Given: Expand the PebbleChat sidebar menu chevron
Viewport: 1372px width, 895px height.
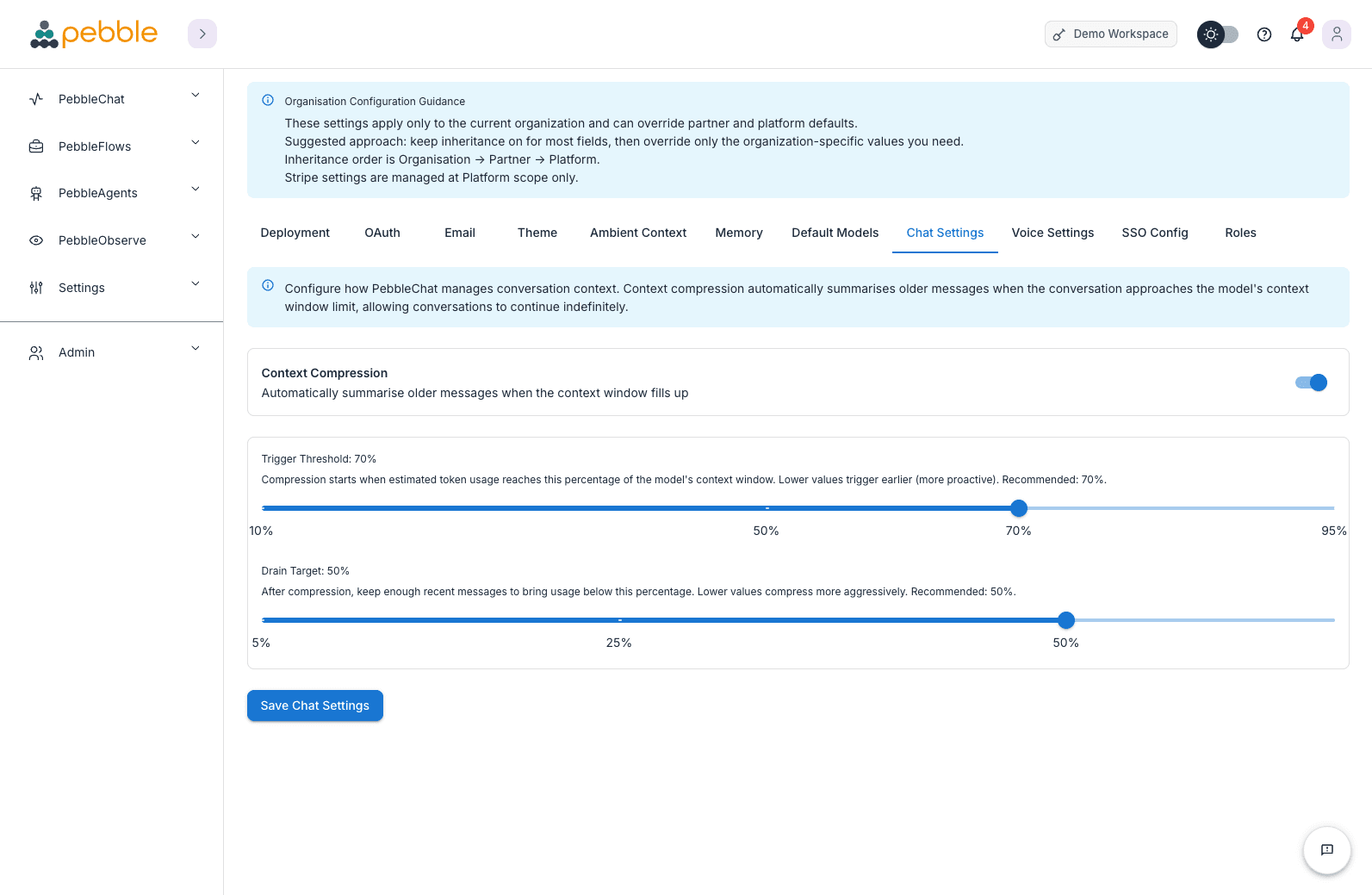Looking at the screenshot, I should coord(196,96).
